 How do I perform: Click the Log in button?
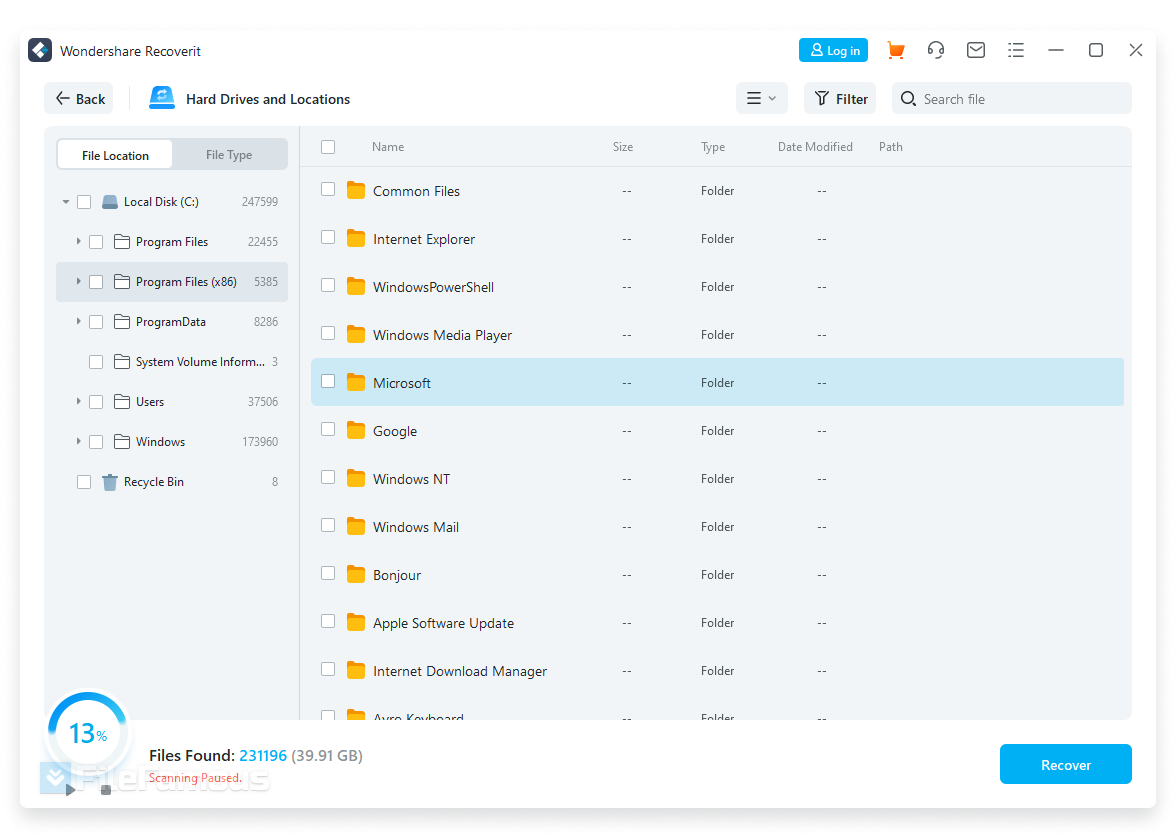click(x=833, y=50)
